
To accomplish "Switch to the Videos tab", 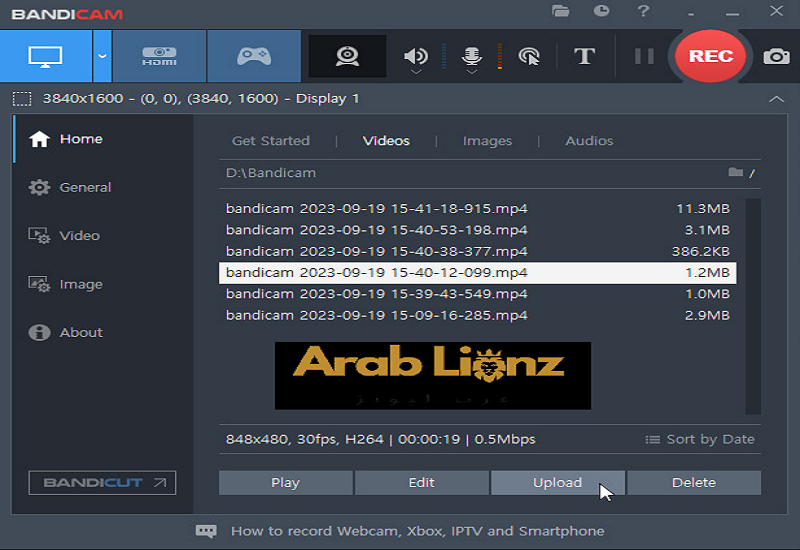I will pyautogui.click(x=386, y=141).
